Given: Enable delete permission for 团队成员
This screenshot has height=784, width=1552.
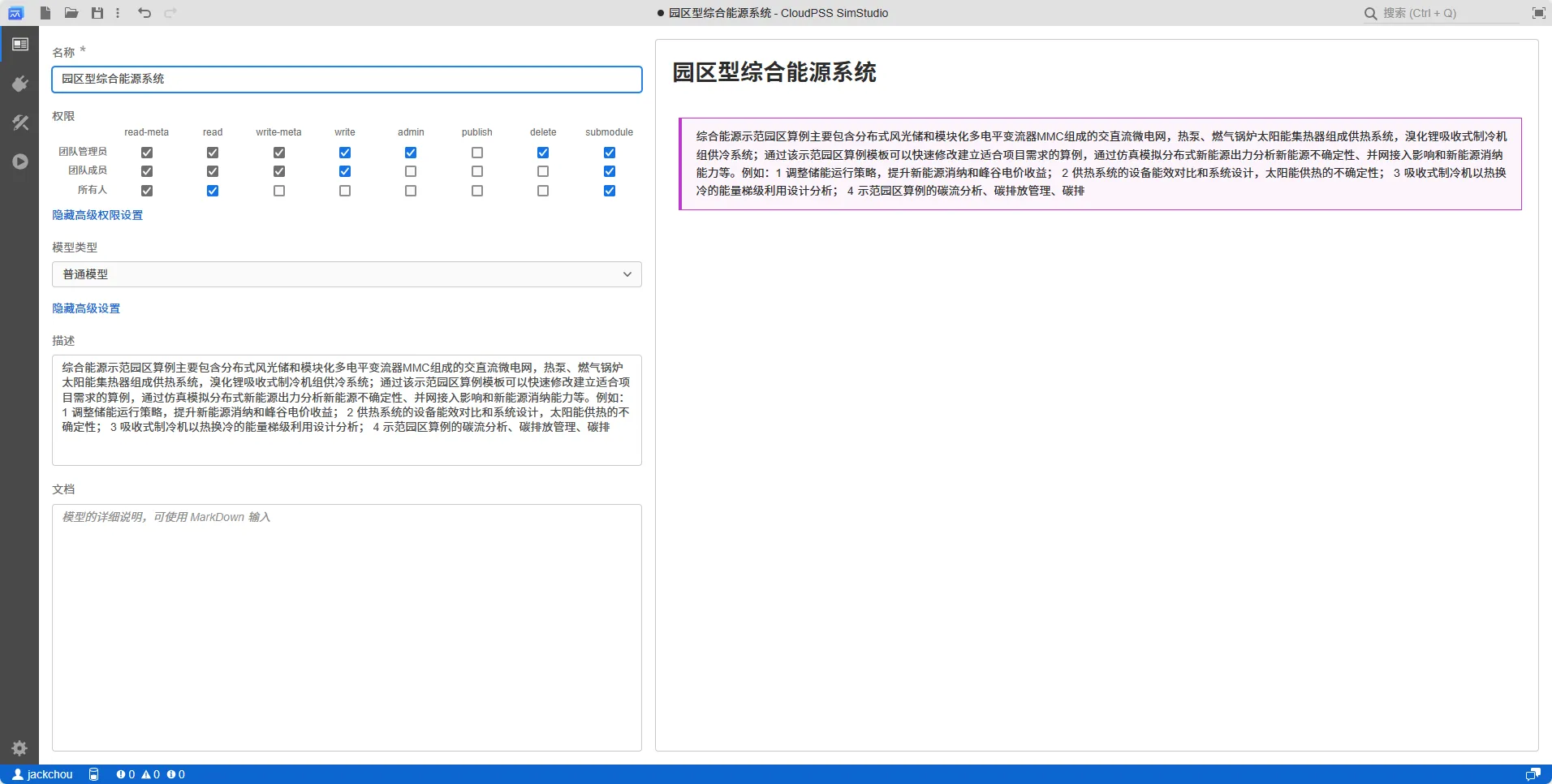Looking at the screenshot, I should [x=543, y=171].
